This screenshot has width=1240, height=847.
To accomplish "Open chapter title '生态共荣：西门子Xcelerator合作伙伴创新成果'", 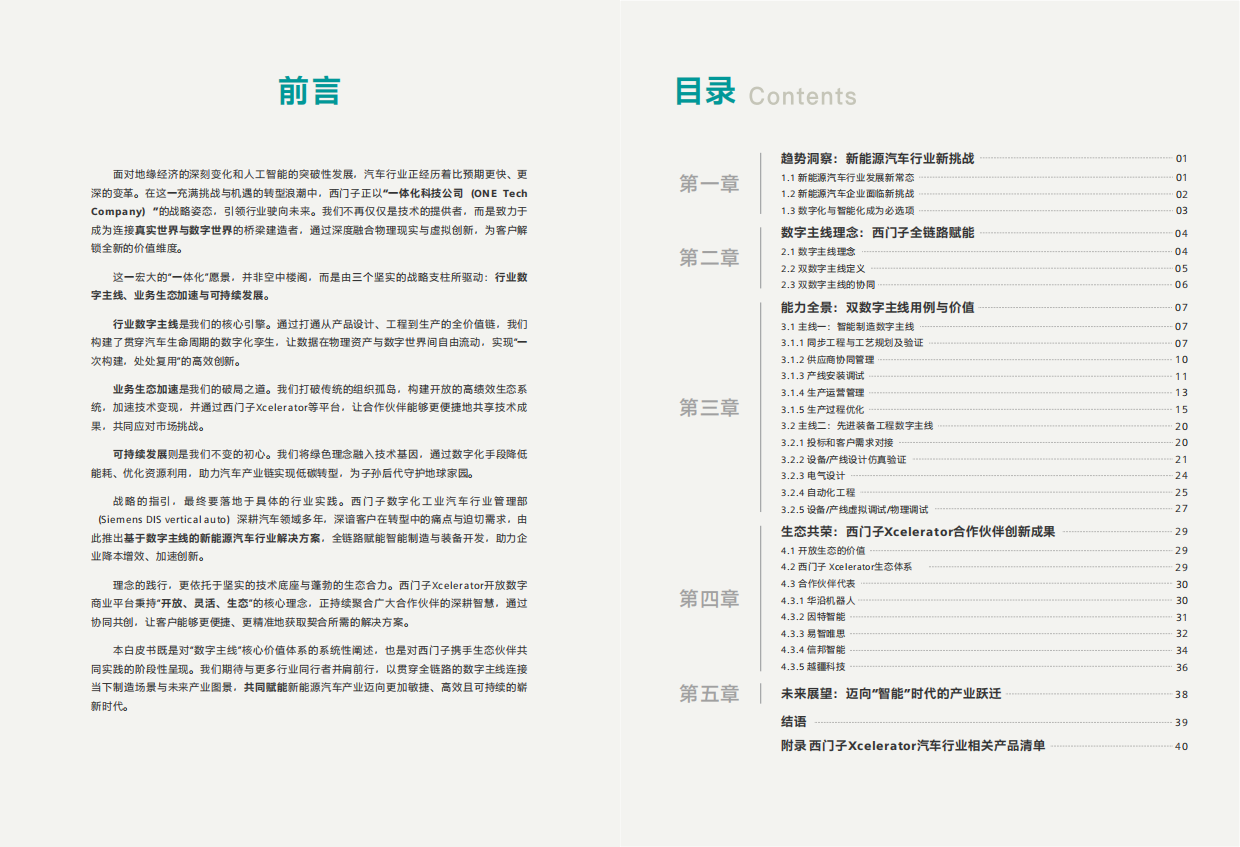I will 918,532.
